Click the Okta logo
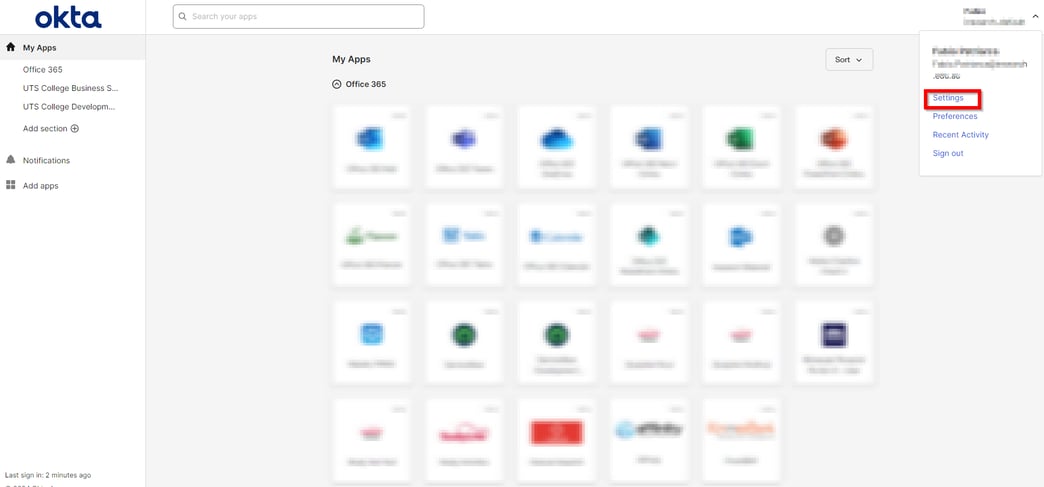The width and height of the screenshot is (1044, 487). click(68, 18)
